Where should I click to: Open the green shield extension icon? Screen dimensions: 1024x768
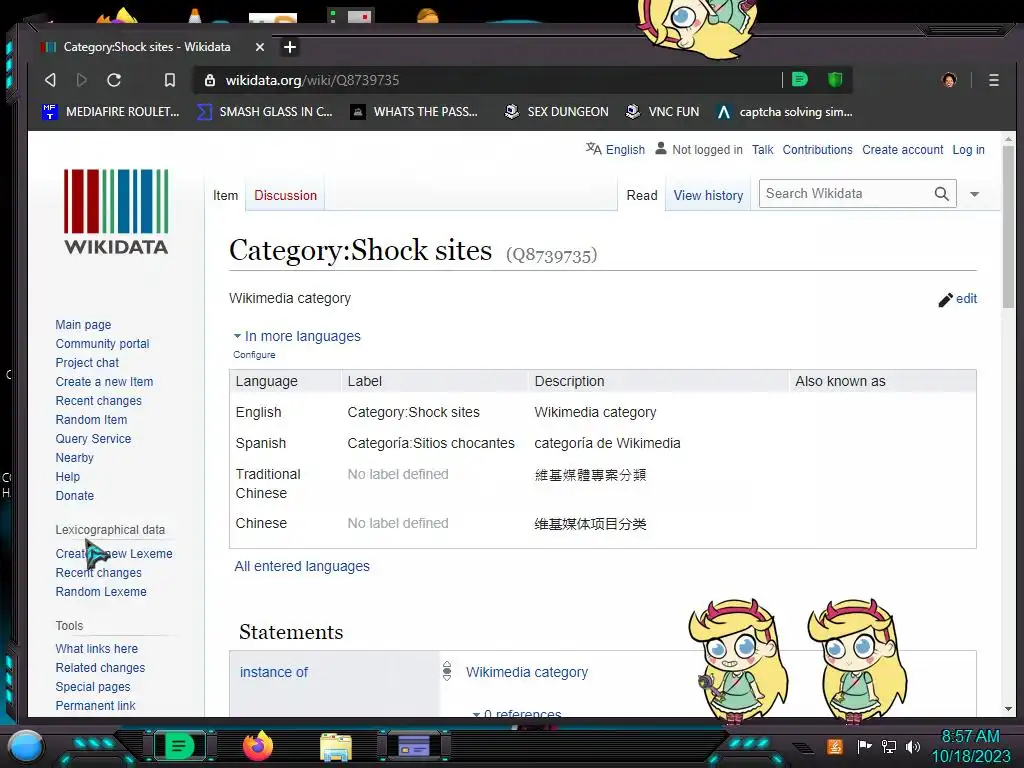835,80
